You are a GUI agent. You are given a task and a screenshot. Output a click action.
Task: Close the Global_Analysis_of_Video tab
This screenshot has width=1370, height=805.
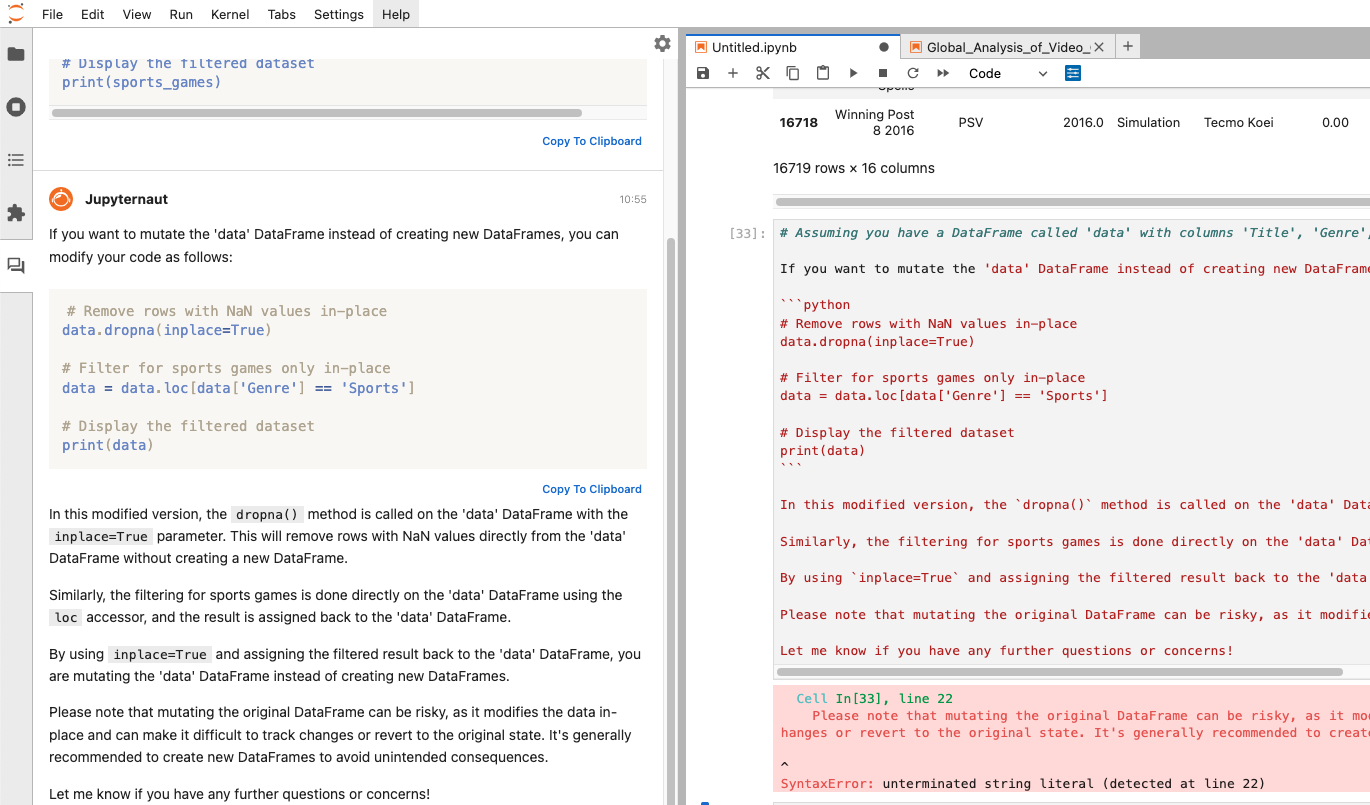(x=1099, y=47)
